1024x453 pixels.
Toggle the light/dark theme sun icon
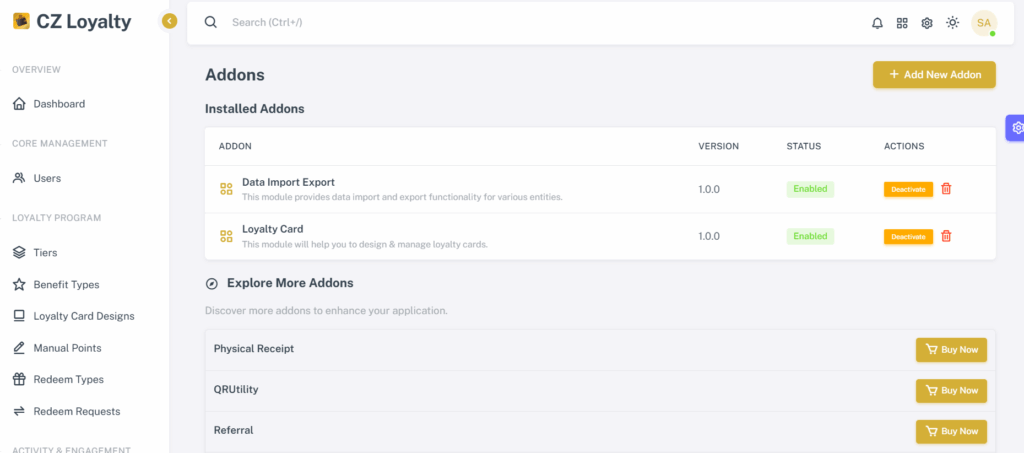click(x=952, y=23)
